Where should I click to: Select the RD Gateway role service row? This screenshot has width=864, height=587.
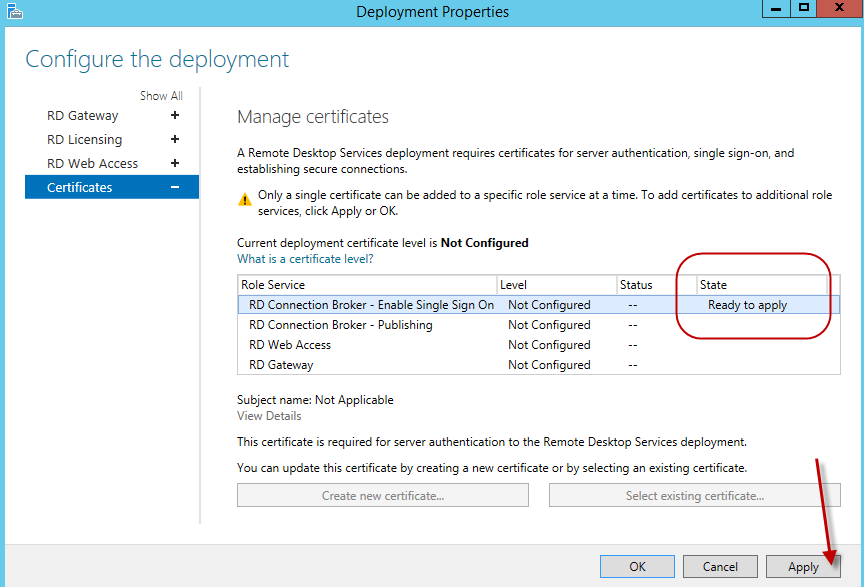(281, 365)
